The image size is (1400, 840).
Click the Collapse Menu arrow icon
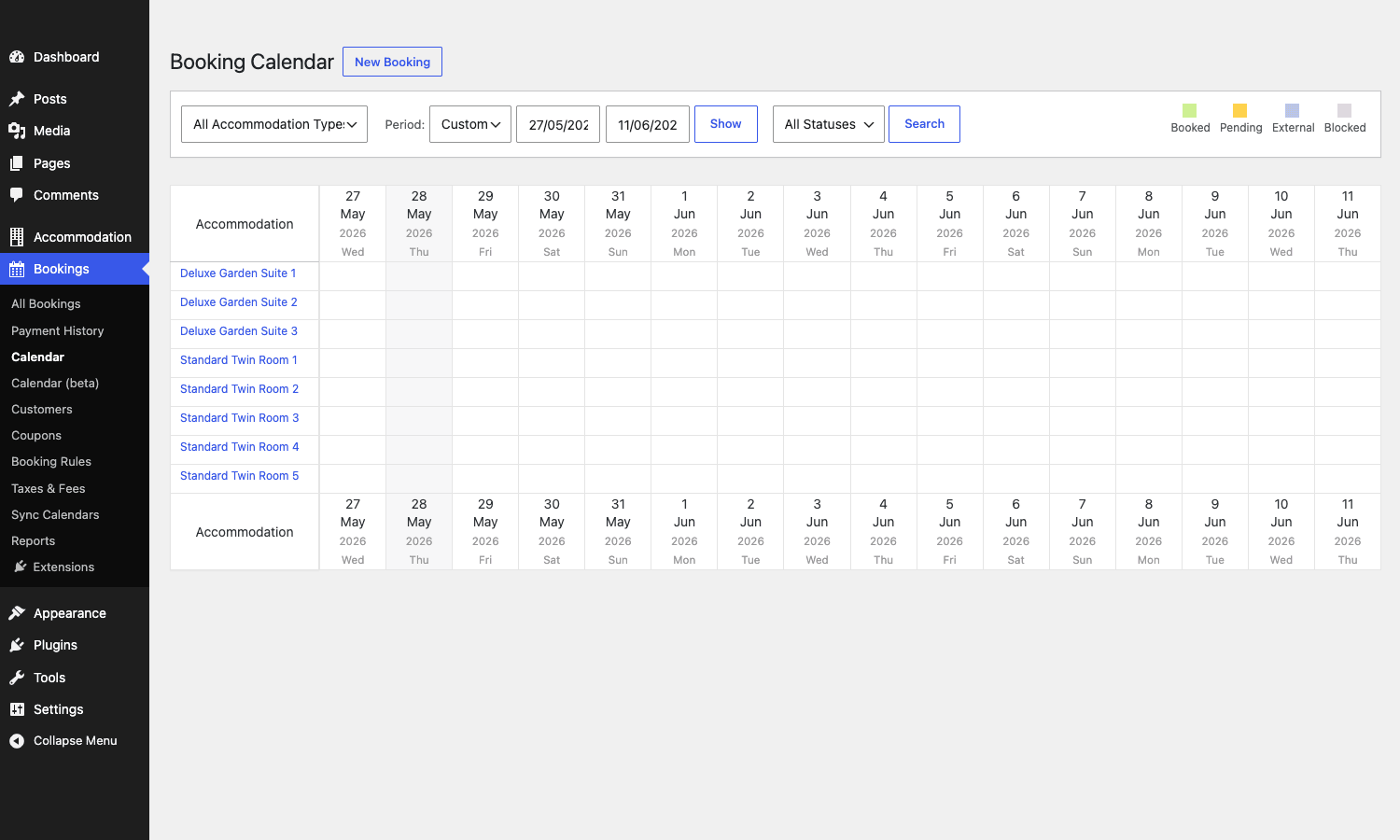(x=17, y=741)
